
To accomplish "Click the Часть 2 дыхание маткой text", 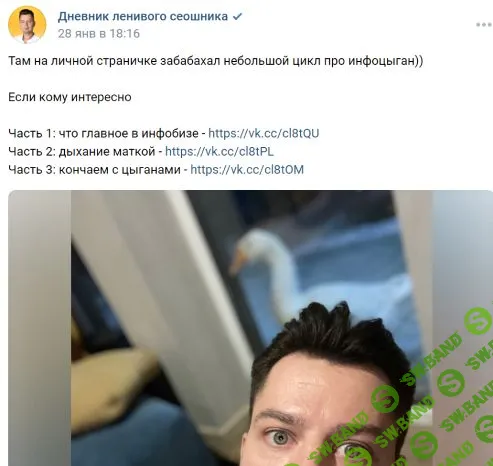I will [x=82, y=152].
